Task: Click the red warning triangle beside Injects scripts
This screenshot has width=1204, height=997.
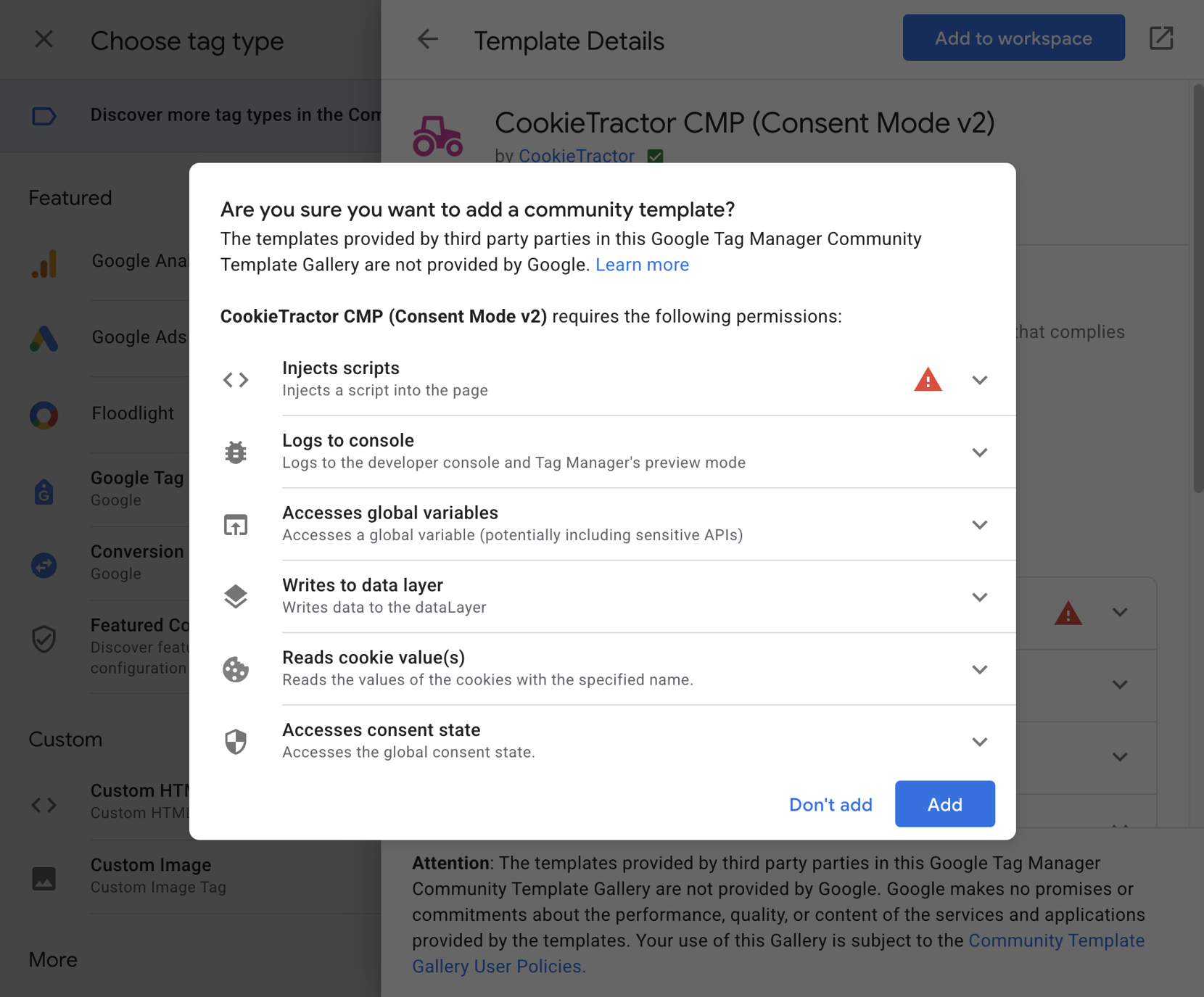Action: click(x=928, y=380)
